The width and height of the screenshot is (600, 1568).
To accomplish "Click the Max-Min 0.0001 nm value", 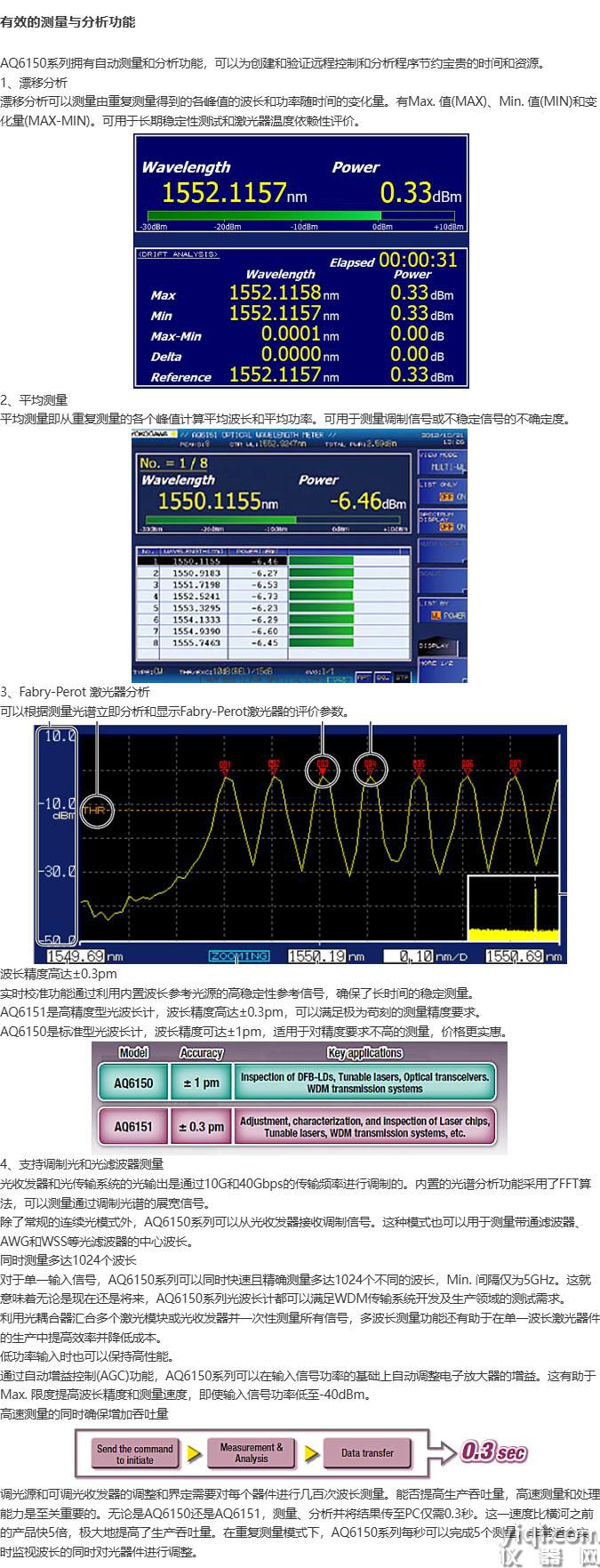I will coord(300,334).
